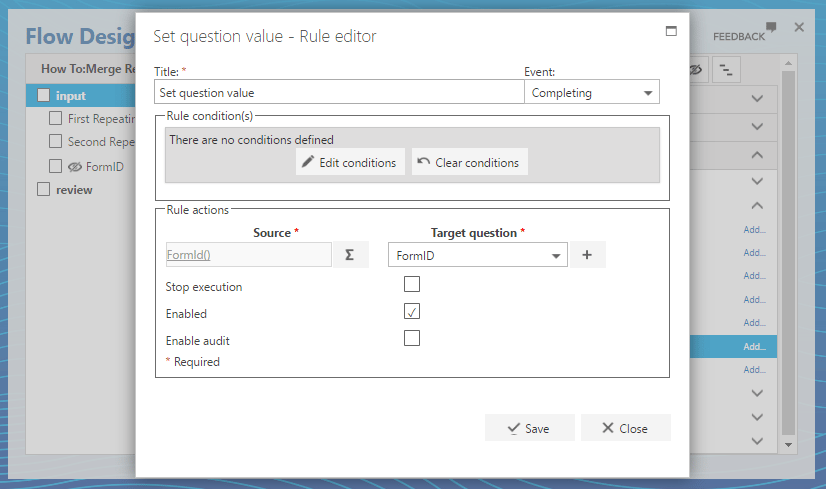Viewport: 826px width, 489px height.
Task: Expand the bottommost chevron in Flow Designer right panel
Action: [x=757, y=441]
